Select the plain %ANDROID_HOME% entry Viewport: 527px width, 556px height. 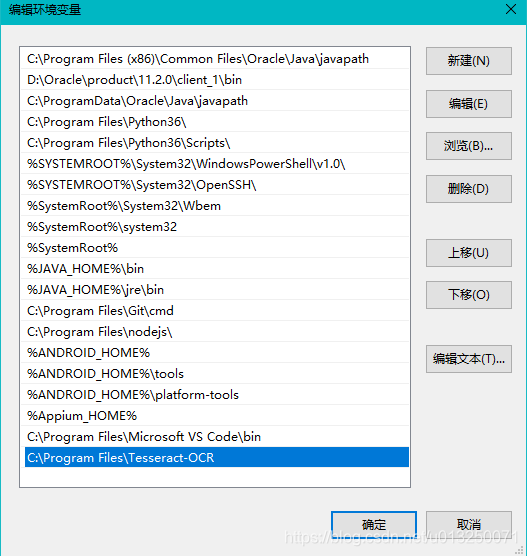click(x=215, y=353)
